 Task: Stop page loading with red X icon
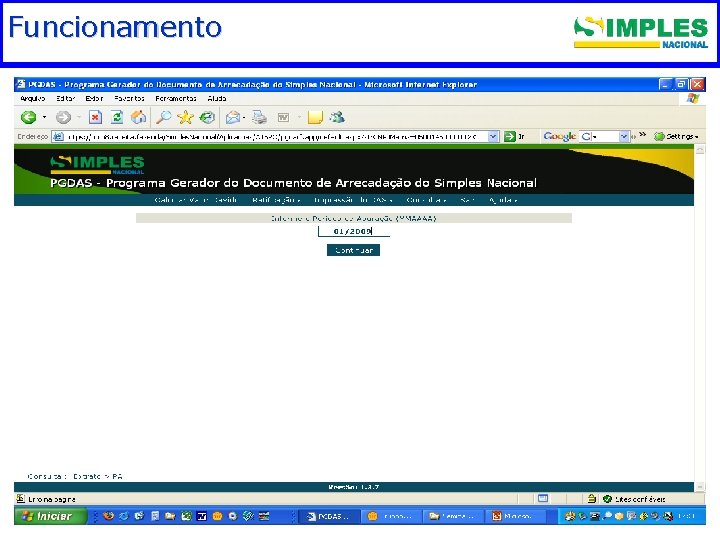pos(95,118)
